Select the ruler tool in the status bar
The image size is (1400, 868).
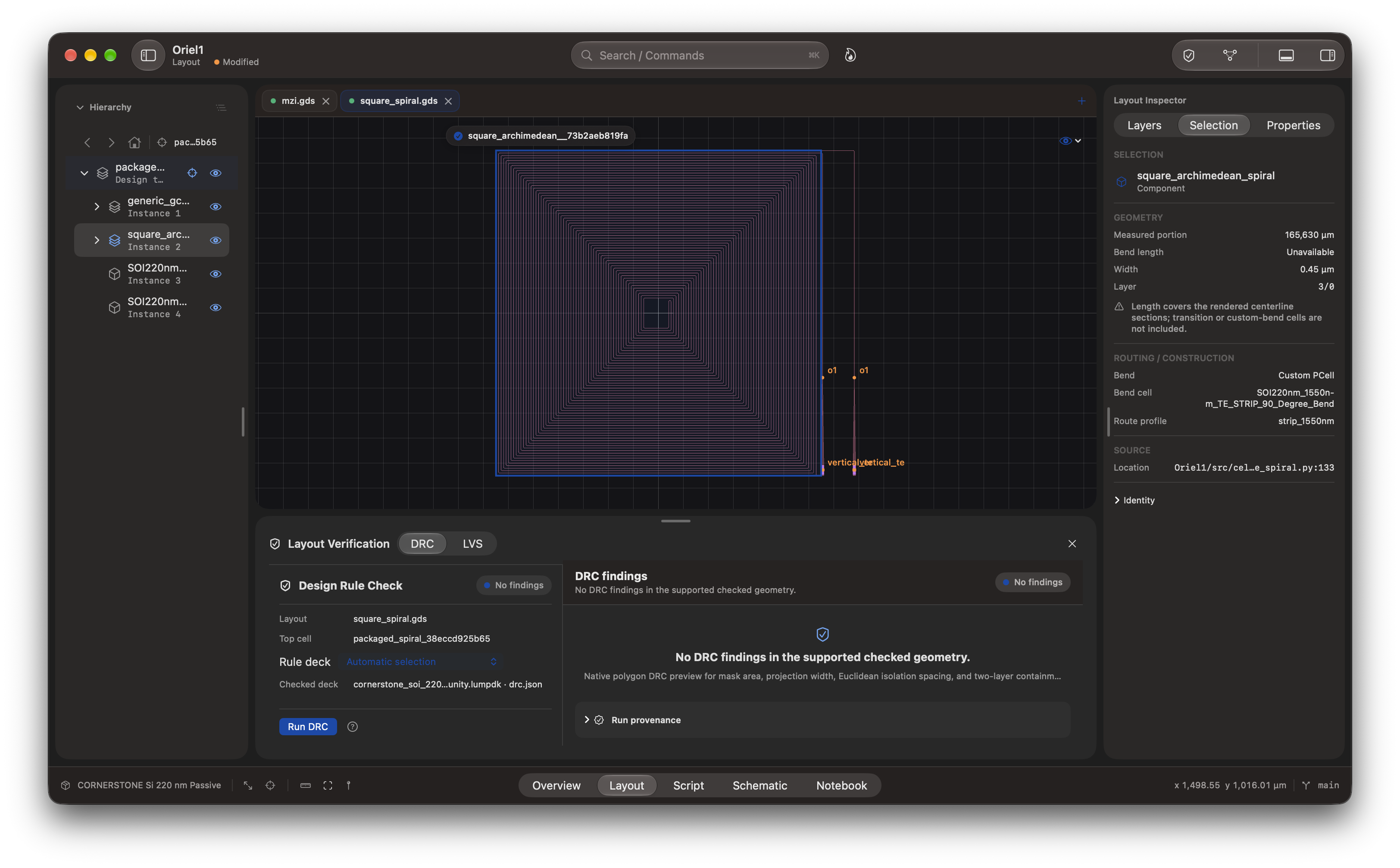[x=305, y=785]
